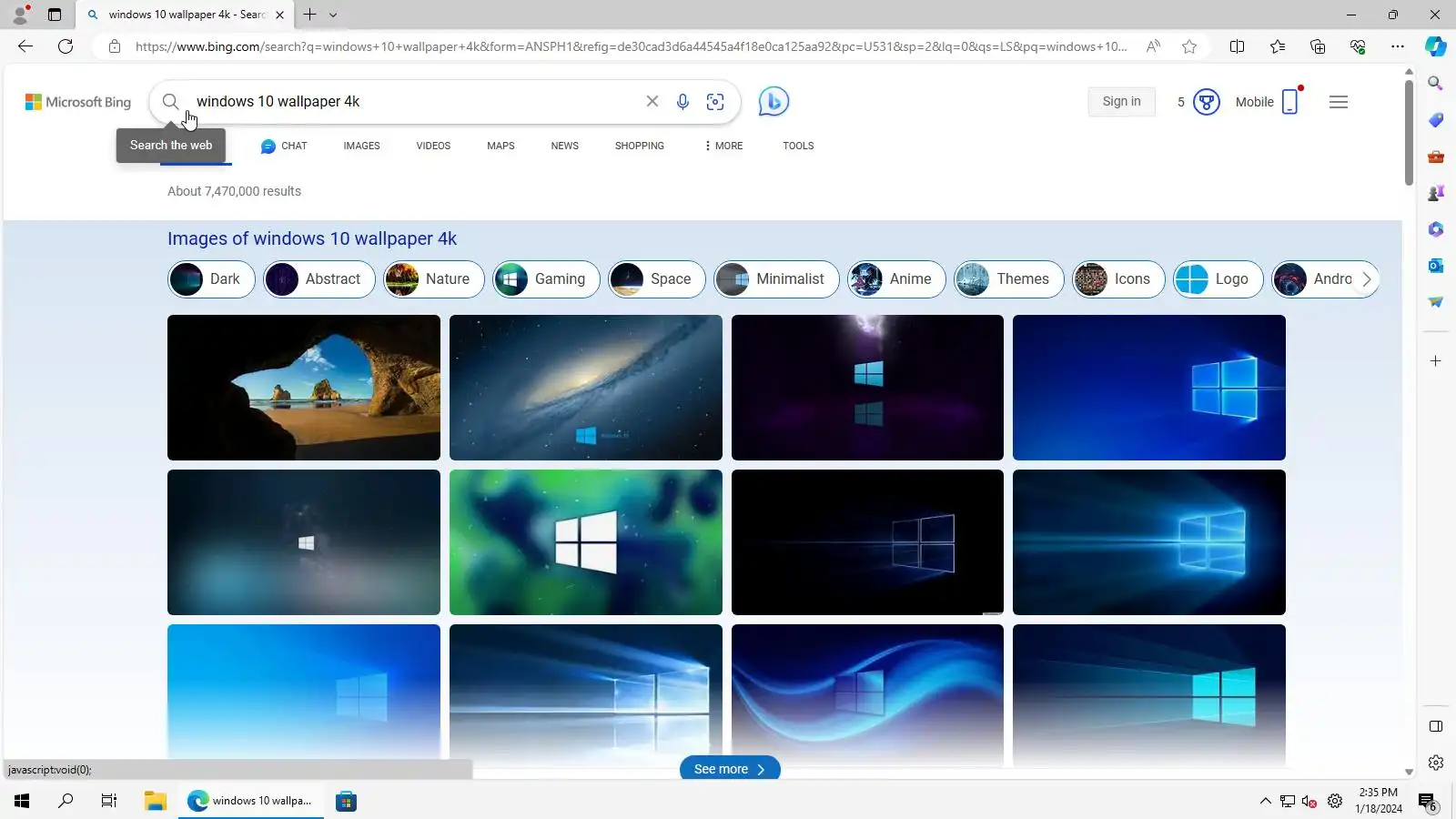Open the tab actions menu icon

tap(55, 15)
